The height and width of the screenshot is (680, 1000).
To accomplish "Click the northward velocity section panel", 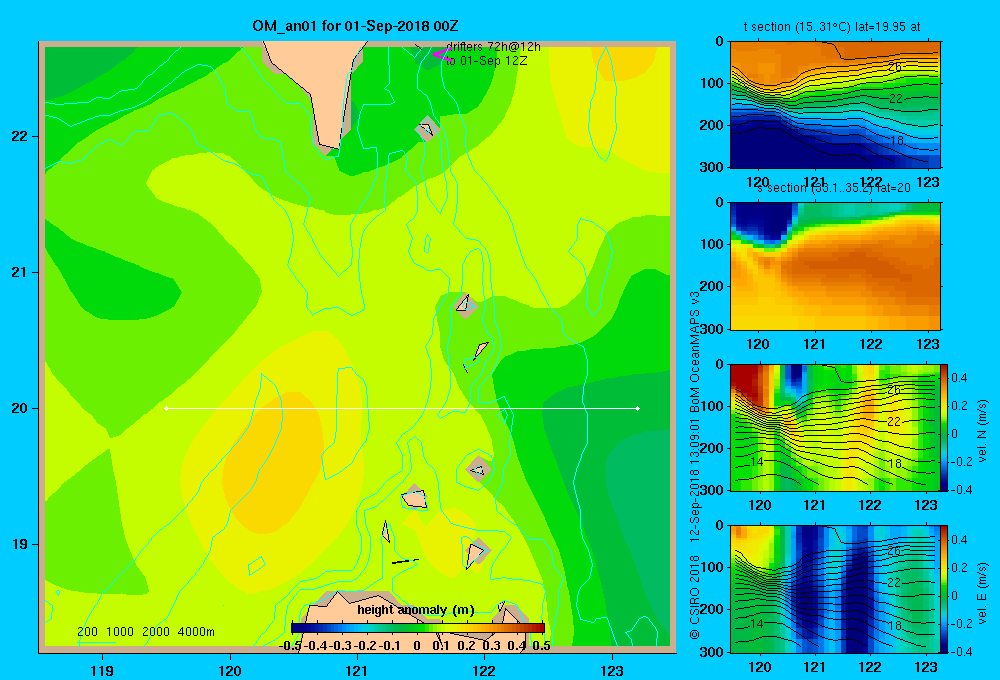I will click(x=835, y=427).
